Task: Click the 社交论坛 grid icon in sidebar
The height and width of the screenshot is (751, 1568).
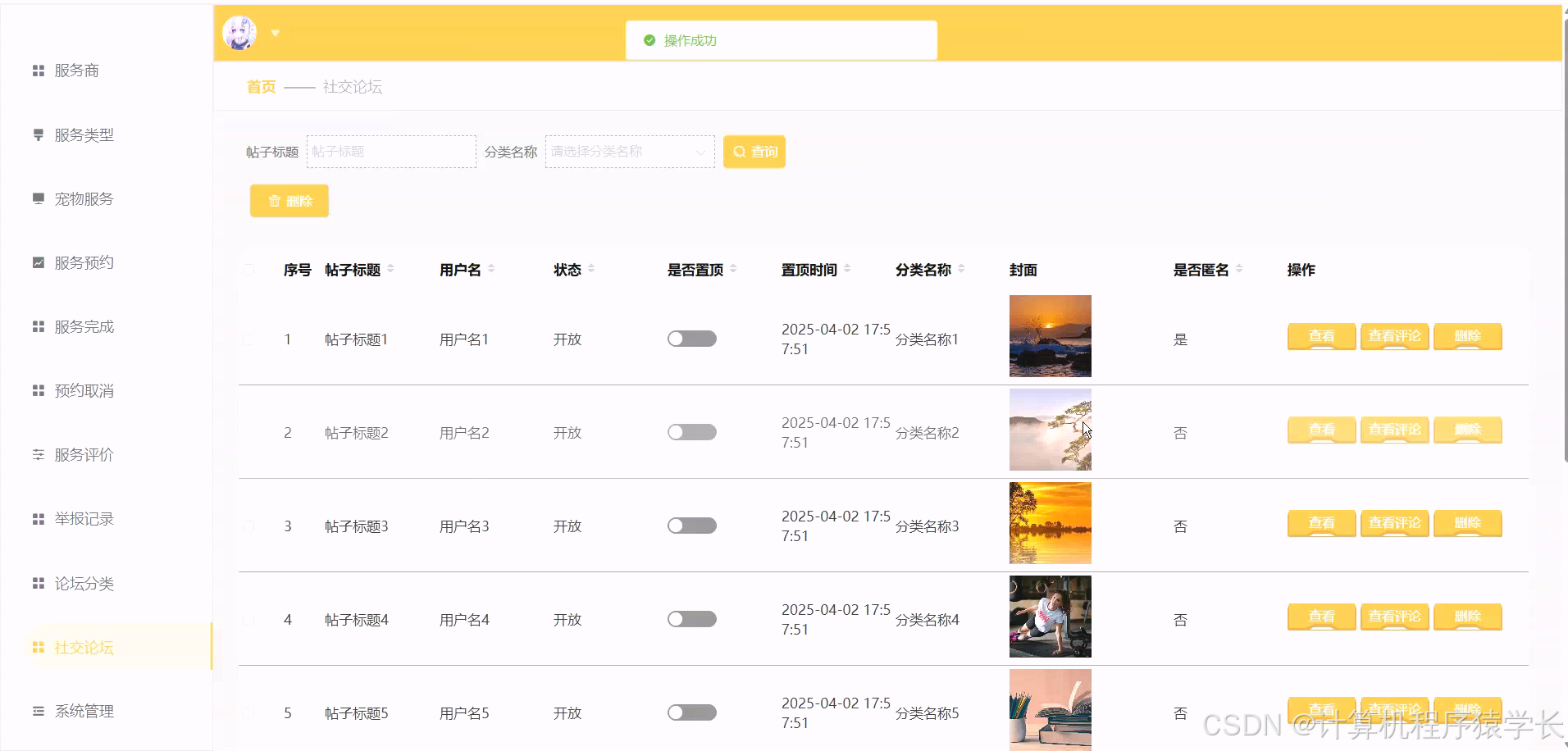Action: 38,647
